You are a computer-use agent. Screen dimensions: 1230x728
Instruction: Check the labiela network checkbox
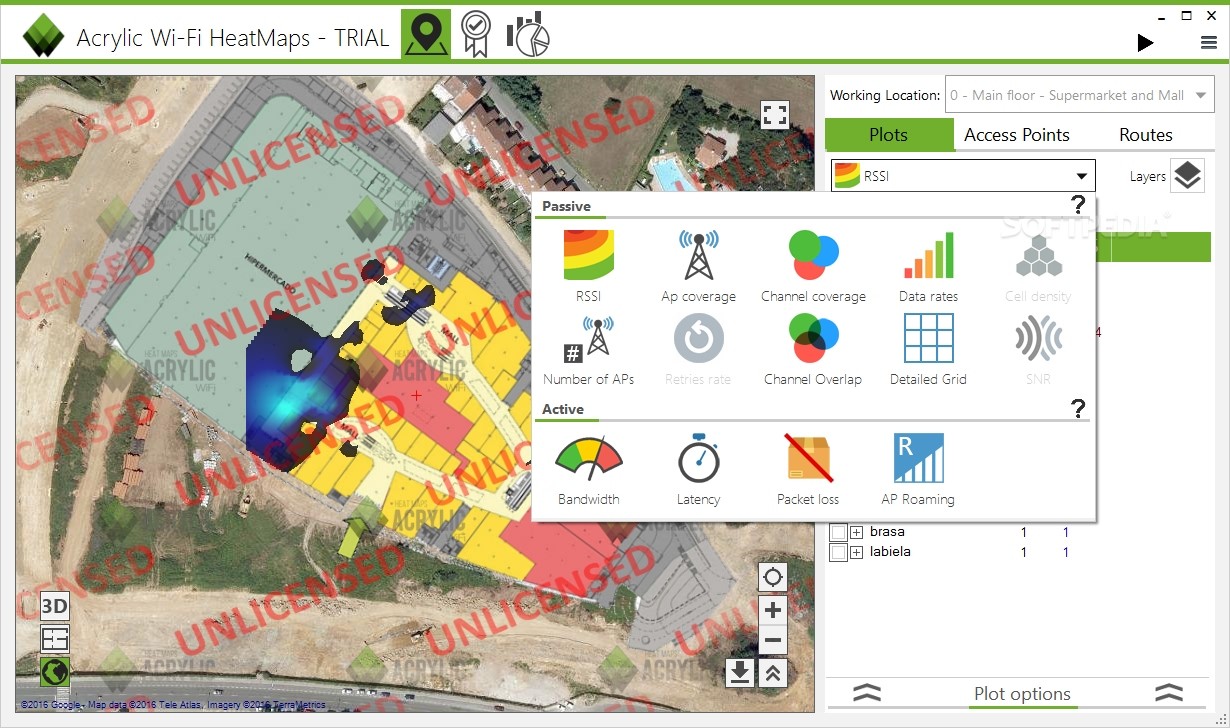839,552
